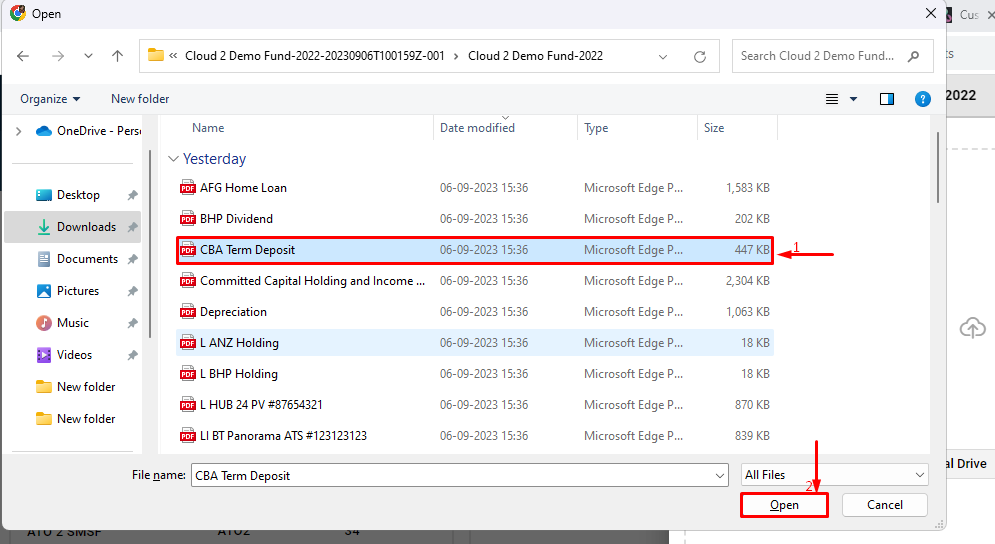Click the PDF icon of Depreciation

point(188,312)
